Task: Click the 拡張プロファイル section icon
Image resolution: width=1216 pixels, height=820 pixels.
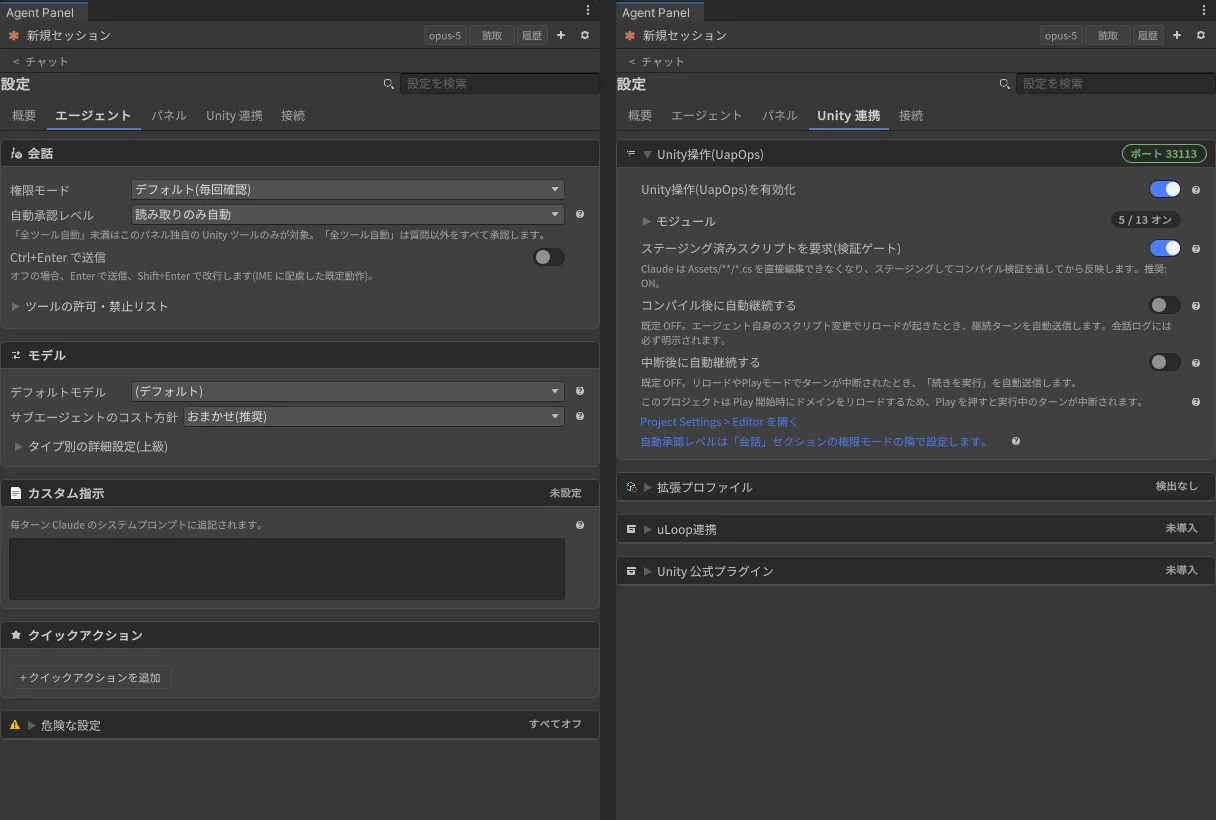Action: coord(631,487)
